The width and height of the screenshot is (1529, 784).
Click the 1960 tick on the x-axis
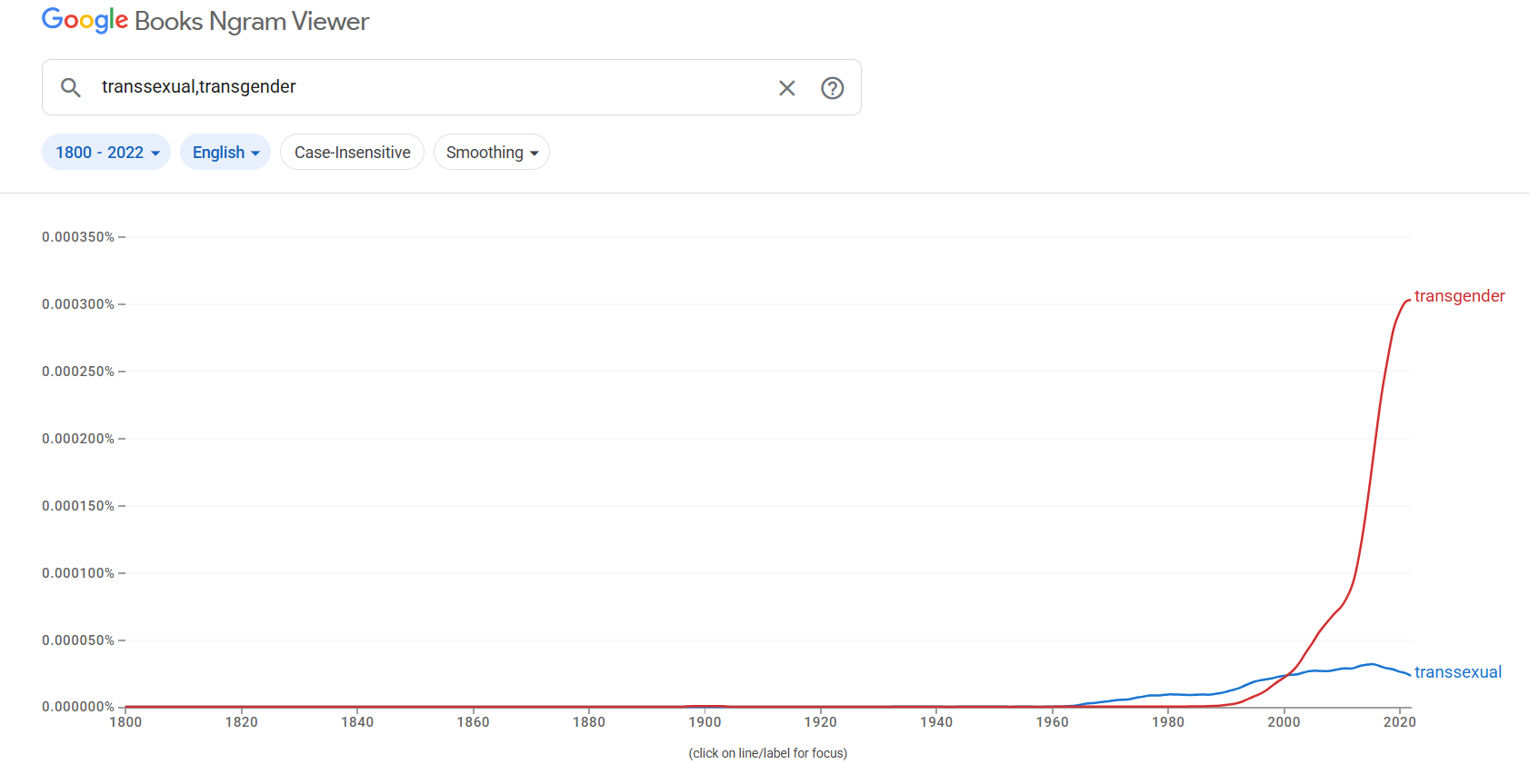pyautogui.click(x=1052, y=722)
